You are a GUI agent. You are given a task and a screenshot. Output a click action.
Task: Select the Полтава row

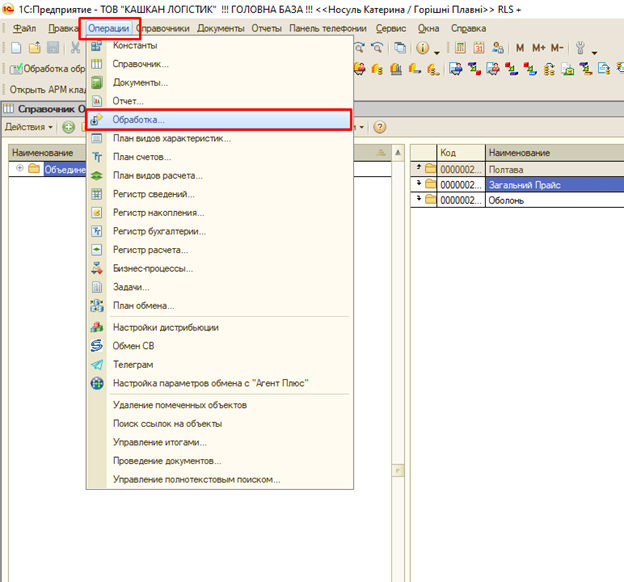tap(517, 170)
